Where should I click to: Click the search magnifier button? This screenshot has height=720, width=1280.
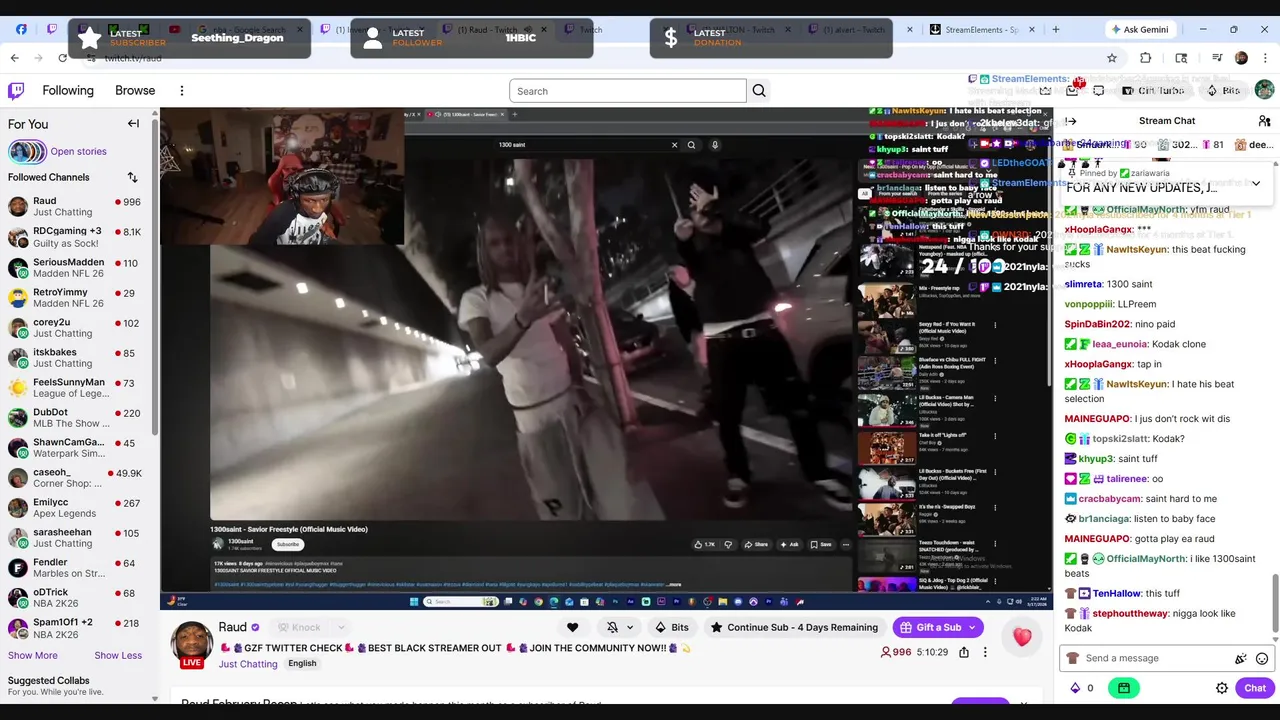(x=759, y=91)
